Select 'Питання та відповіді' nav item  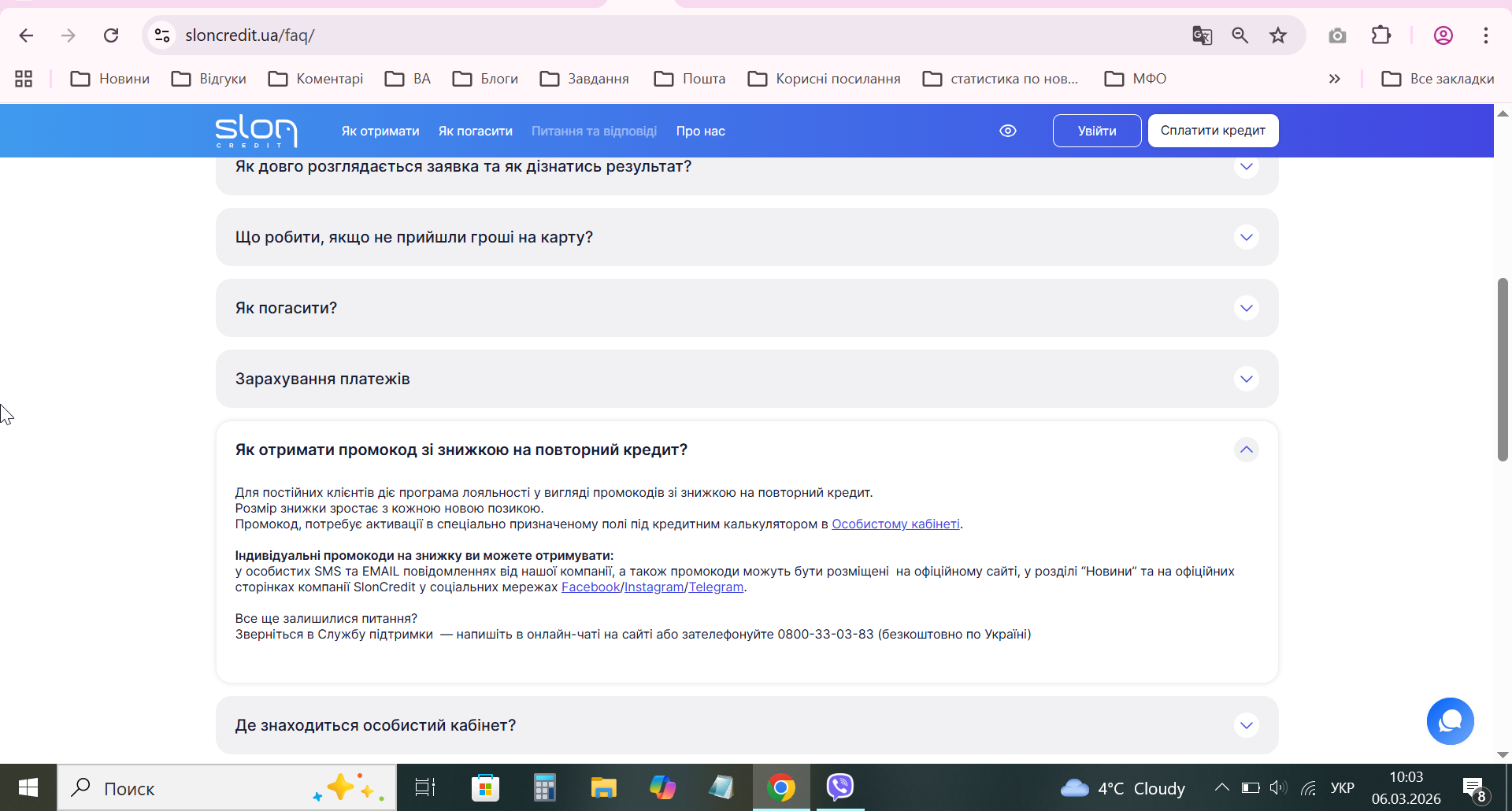pos(594,131)
